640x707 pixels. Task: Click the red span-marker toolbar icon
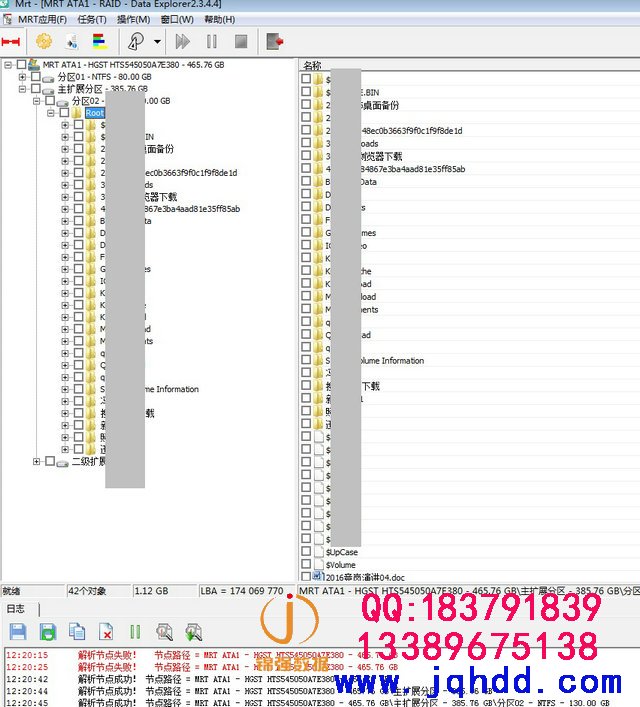(x=11, y=42)
